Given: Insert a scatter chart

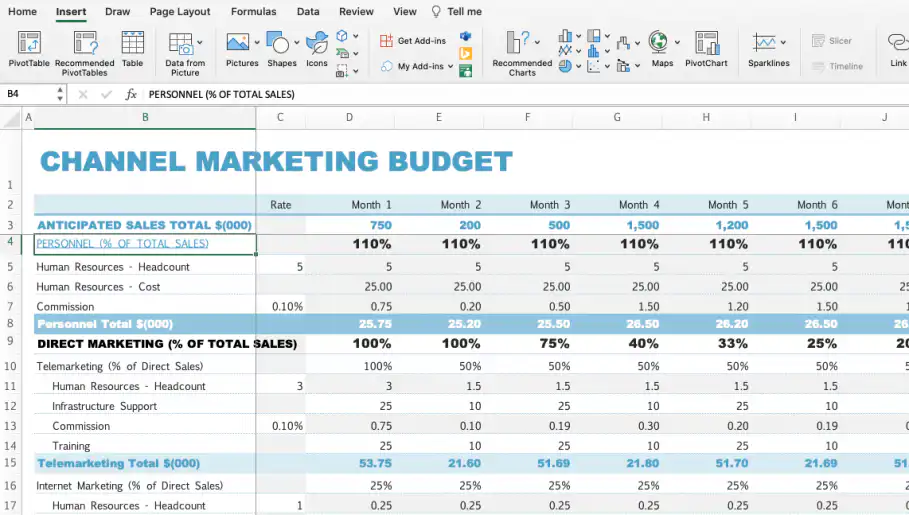Looking at the screenshot, I should pyautogui.click(x=594, y=66).
